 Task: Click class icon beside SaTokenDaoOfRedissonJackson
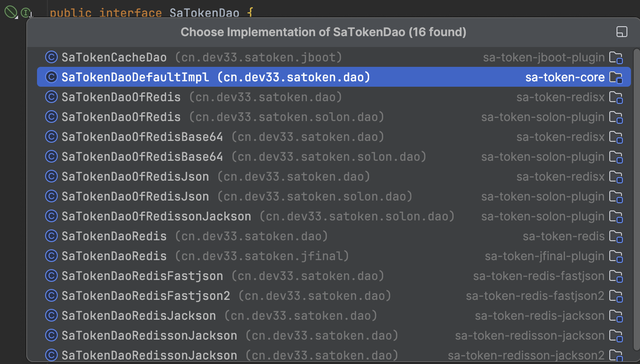[x=51, y=216]
